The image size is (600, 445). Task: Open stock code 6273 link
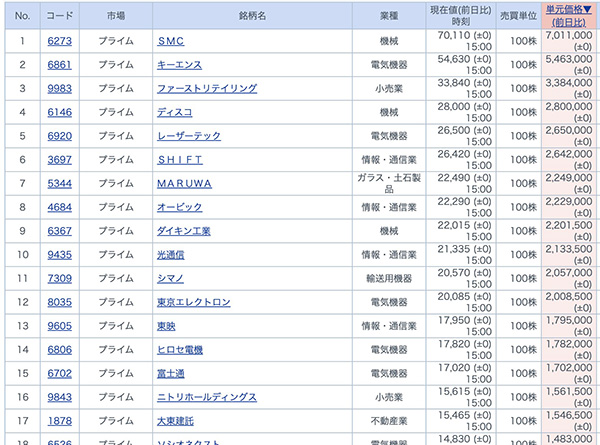click(x=57, y=41)
